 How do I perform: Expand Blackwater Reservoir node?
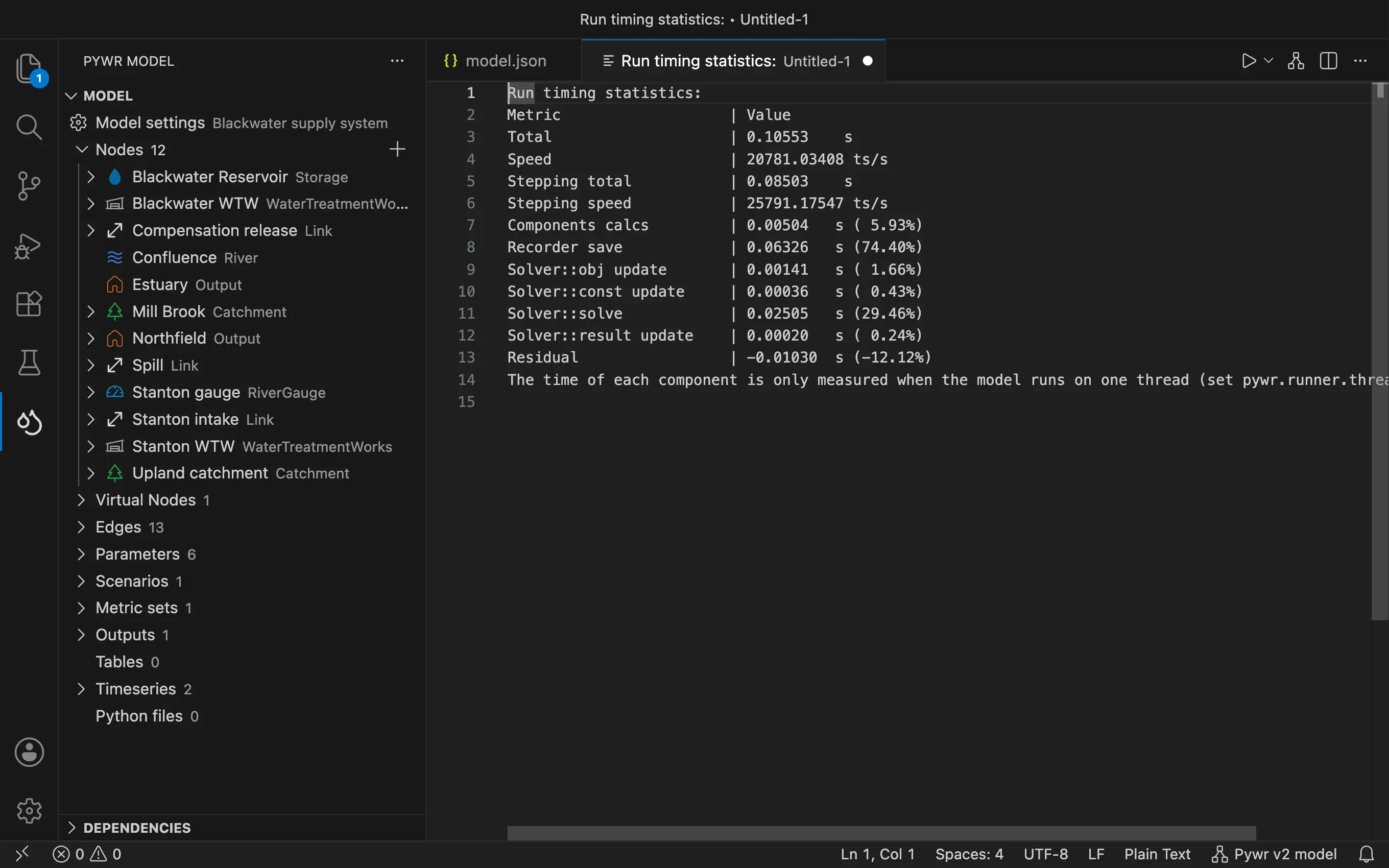click(91, 177)
